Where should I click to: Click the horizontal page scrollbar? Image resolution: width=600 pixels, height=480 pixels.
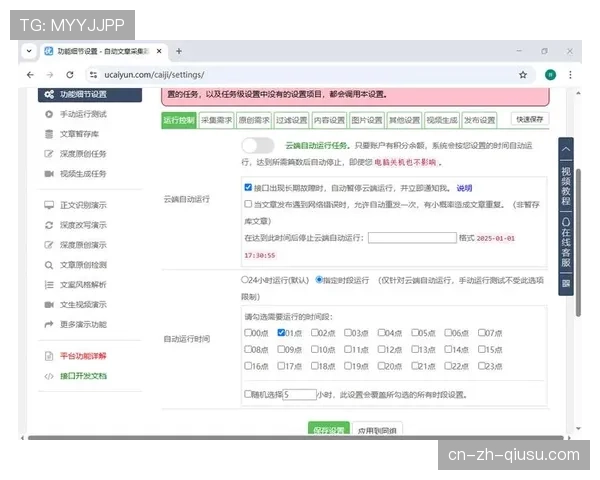pyautogui.click(x=296, y=438)
